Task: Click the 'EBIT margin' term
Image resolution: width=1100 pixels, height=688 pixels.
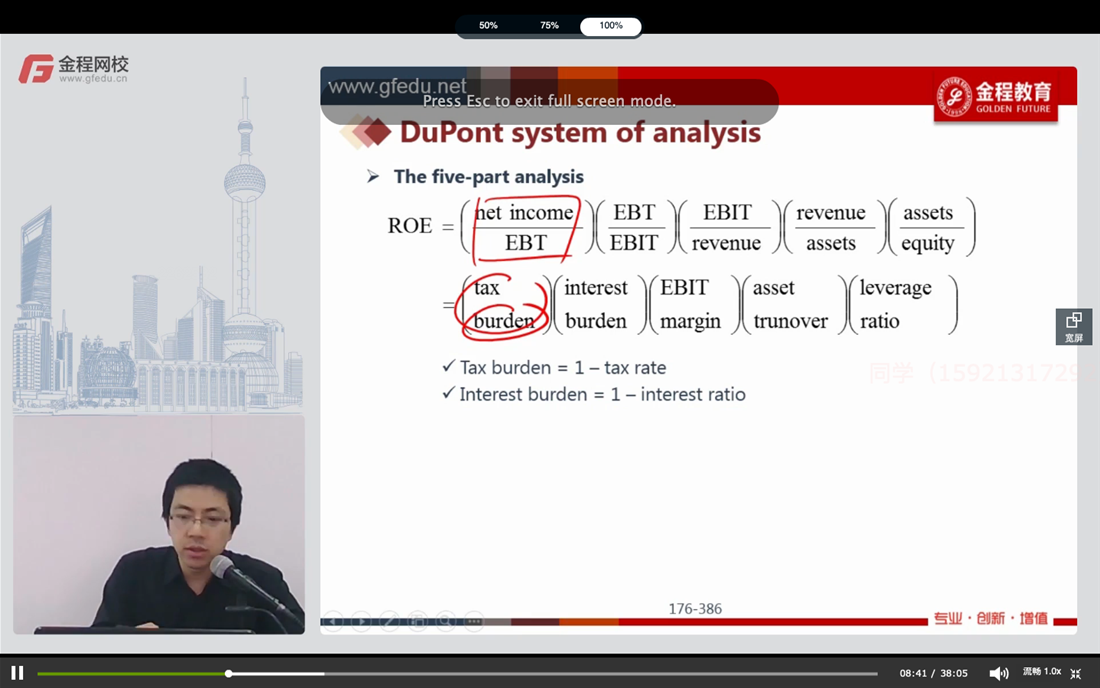Action: (x=690, y=304)
